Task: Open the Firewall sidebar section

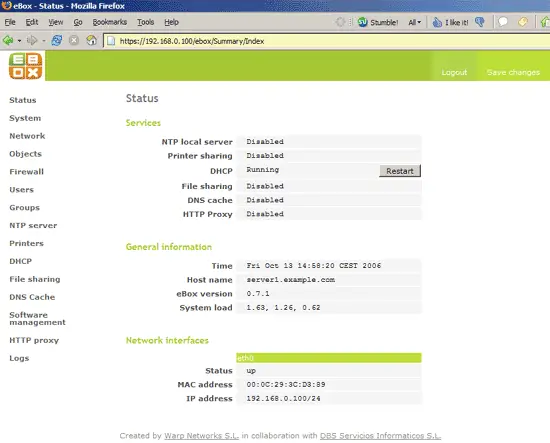Action: (26, 172)
